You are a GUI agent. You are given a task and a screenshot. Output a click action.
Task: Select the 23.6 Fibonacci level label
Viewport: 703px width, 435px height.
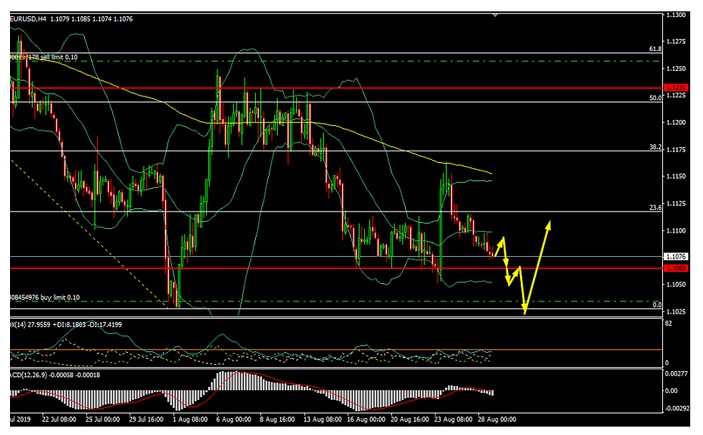point(656,208)
